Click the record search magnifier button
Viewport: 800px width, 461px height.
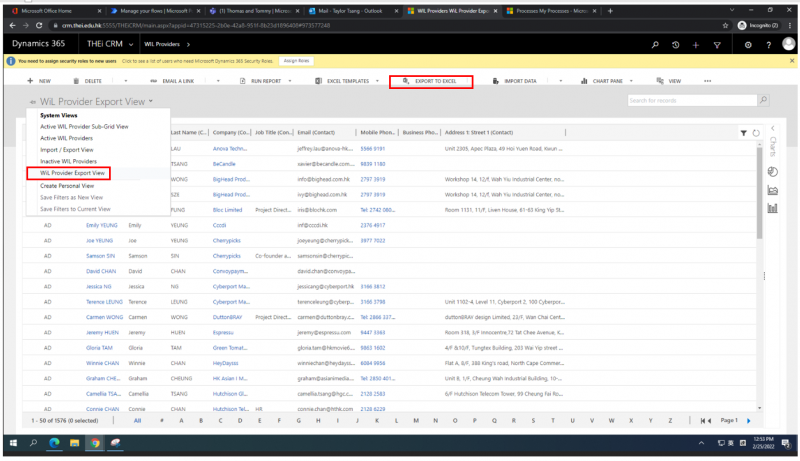pyautogui.click(x=763, y=100)
